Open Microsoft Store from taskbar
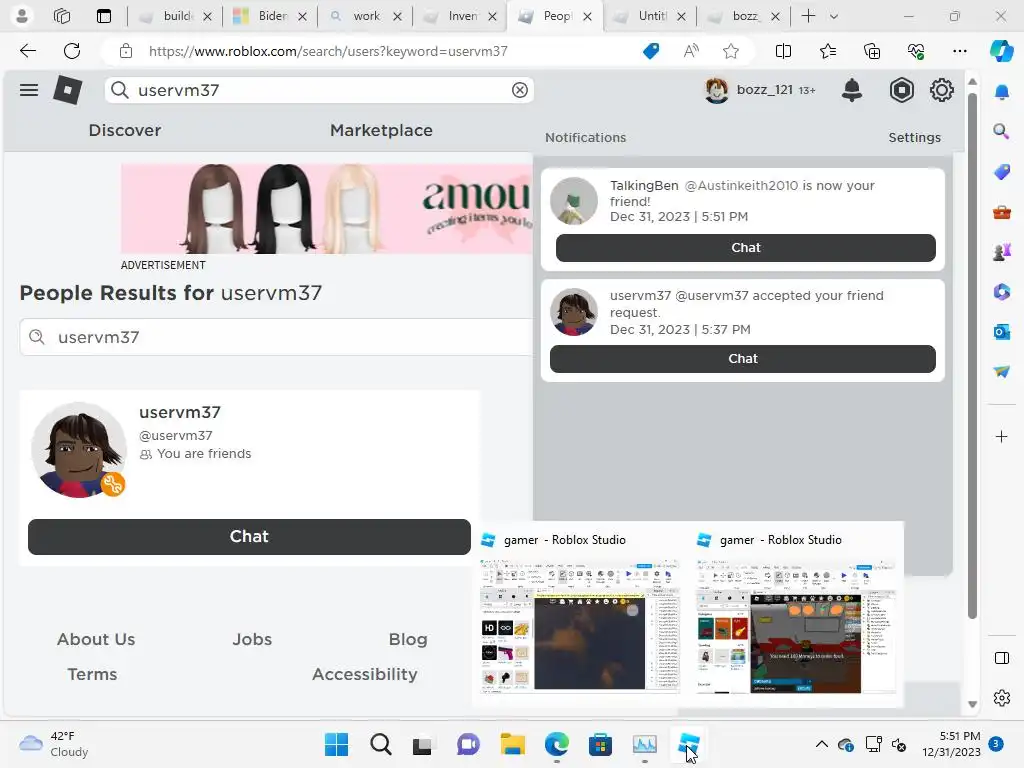The image size is (1024, 768). coord(600,744)
